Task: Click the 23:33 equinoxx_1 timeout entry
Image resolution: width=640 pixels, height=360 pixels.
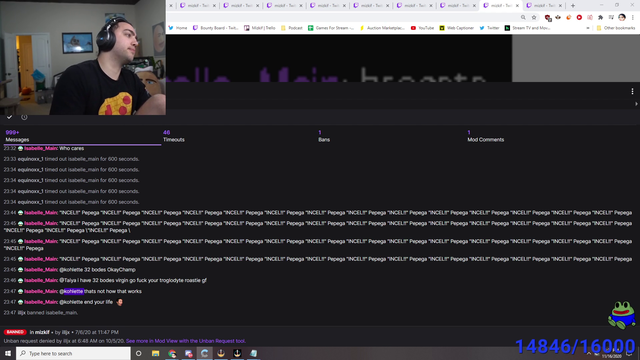Action: click(x=71, y=159)
